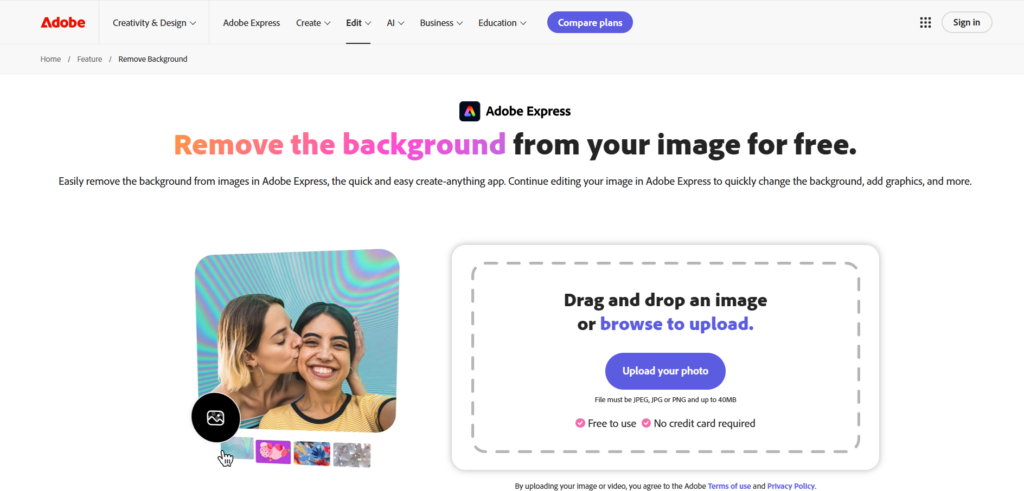Click the black image picker circle icon
The height and width of the screenshot is (491, 1024).
pos(216,418)
